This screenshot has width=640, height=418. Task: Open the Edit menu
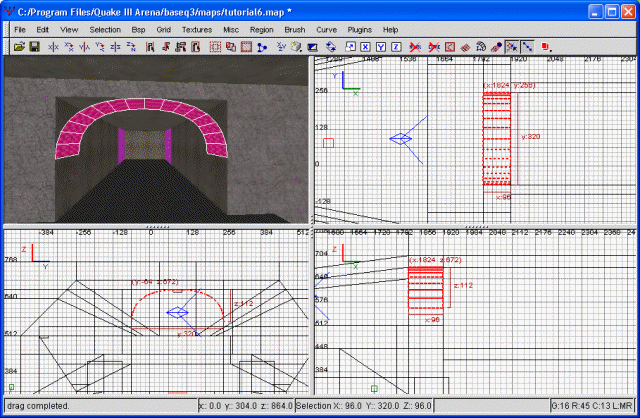click(x=42, y=29)
